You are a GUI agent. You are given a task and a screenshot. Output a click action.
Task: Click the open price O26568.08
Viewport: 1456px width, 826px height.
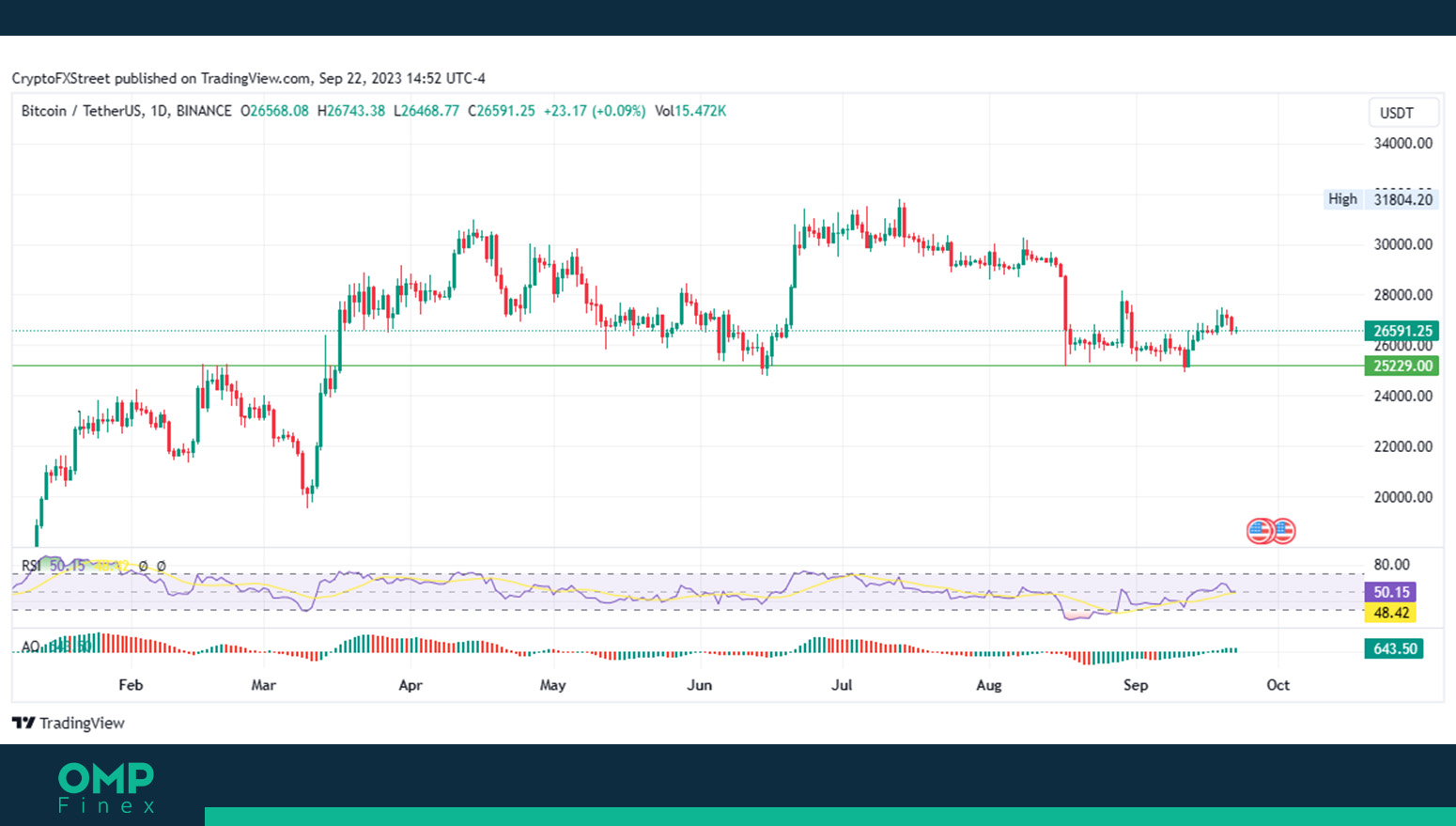274,111
